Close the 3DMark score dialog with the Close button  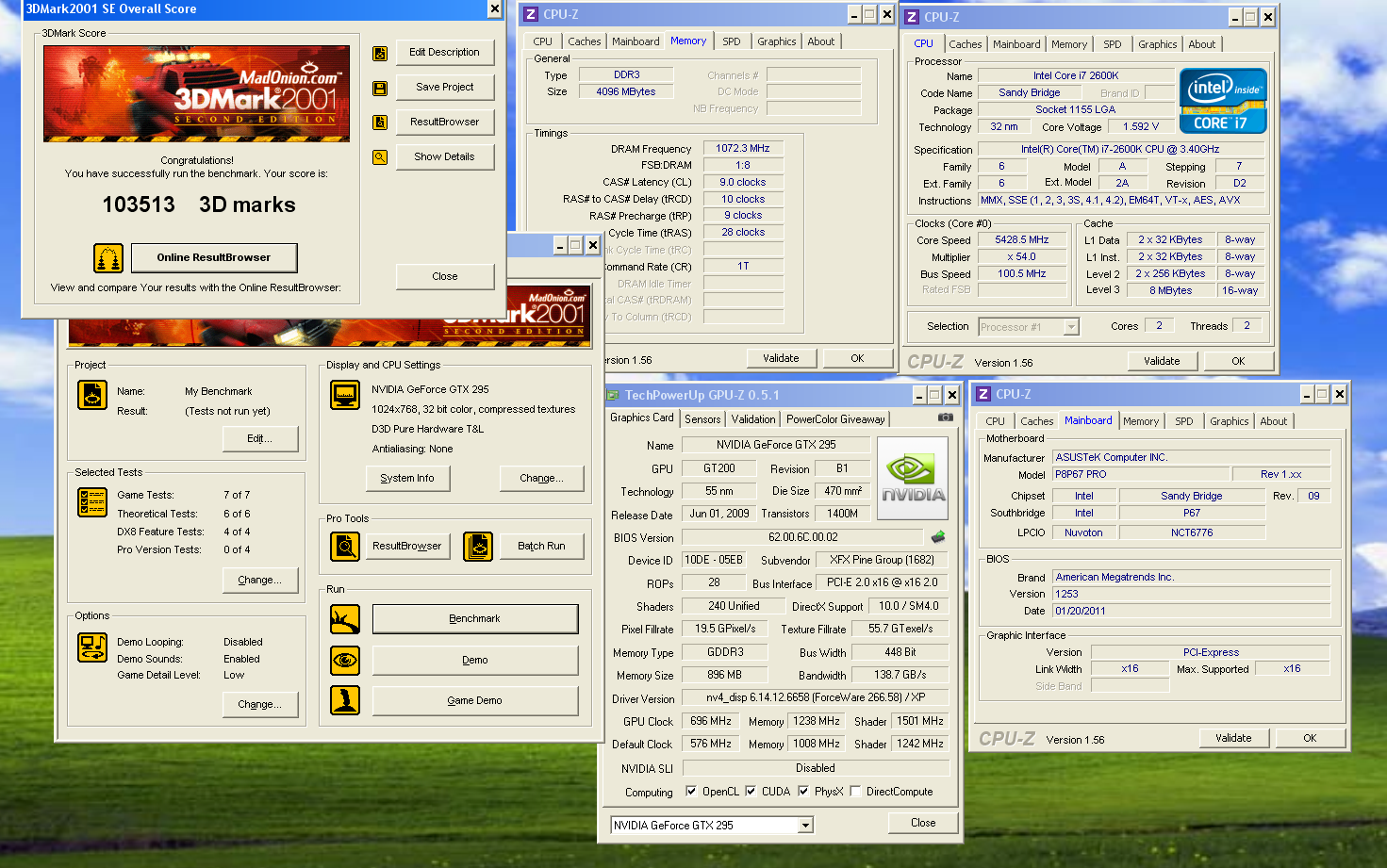444,277
